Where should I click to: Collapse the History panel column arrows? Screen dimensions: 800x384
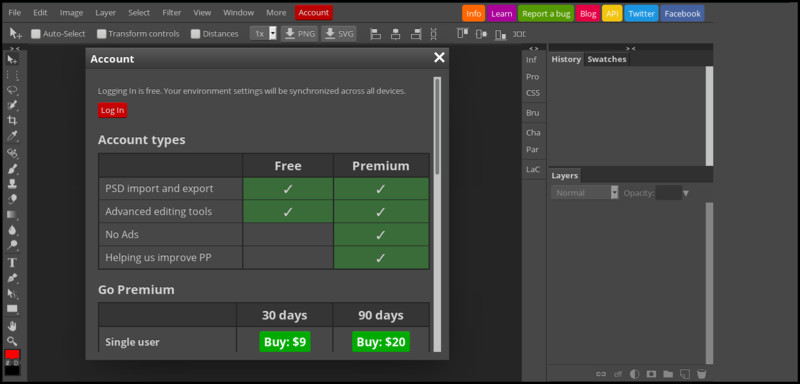pos(631,48)
